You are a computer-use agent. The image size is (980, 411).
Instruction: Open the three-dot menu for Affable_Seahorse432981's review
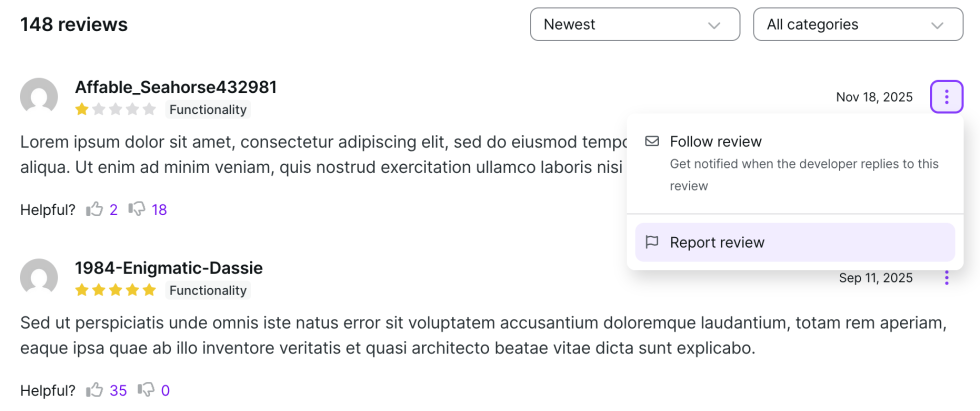coord(946,97)
